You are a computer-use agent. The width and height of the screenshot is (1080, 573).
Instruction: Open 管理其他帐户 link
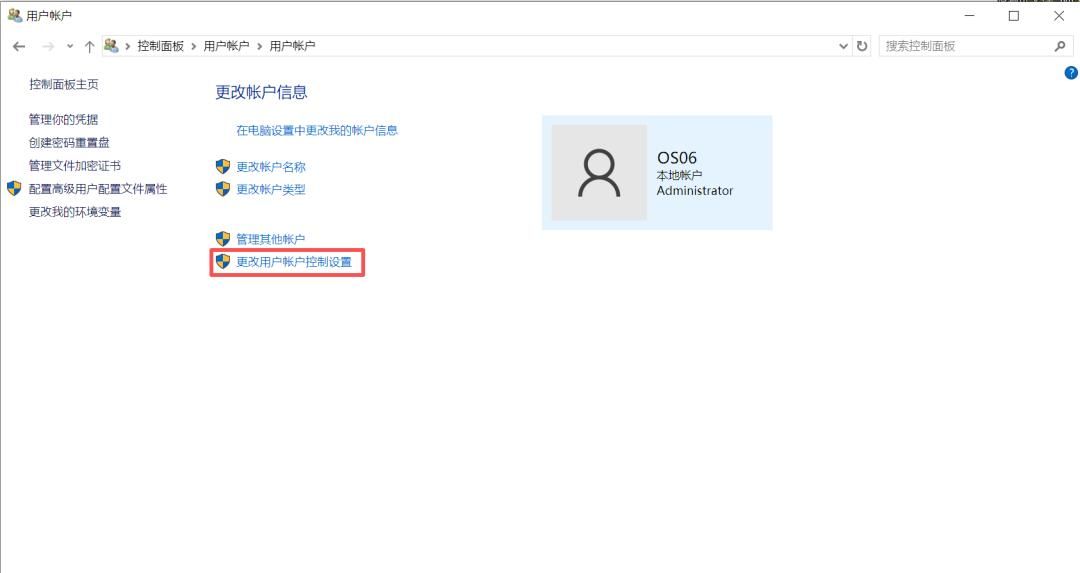pyautogui.click(x=271, y=239)
